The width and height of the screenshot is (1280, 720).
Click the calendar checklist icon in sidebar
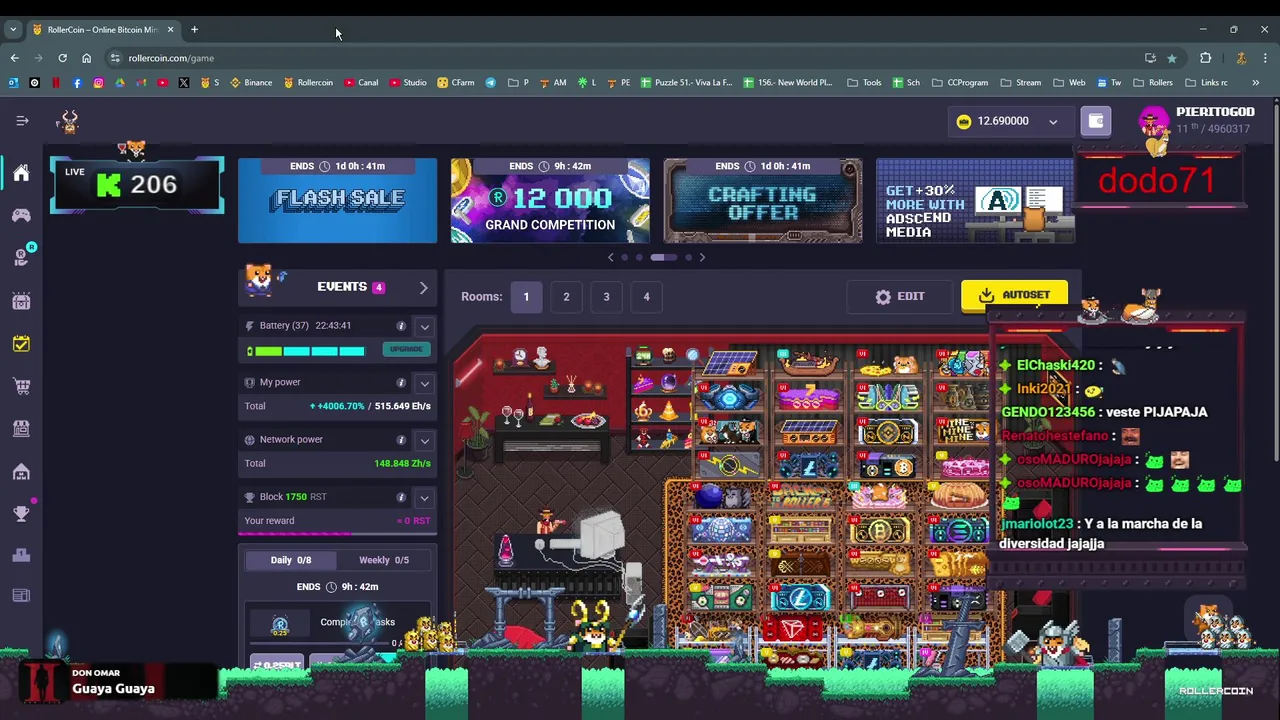pyautogui.click(x=21, y=344)
